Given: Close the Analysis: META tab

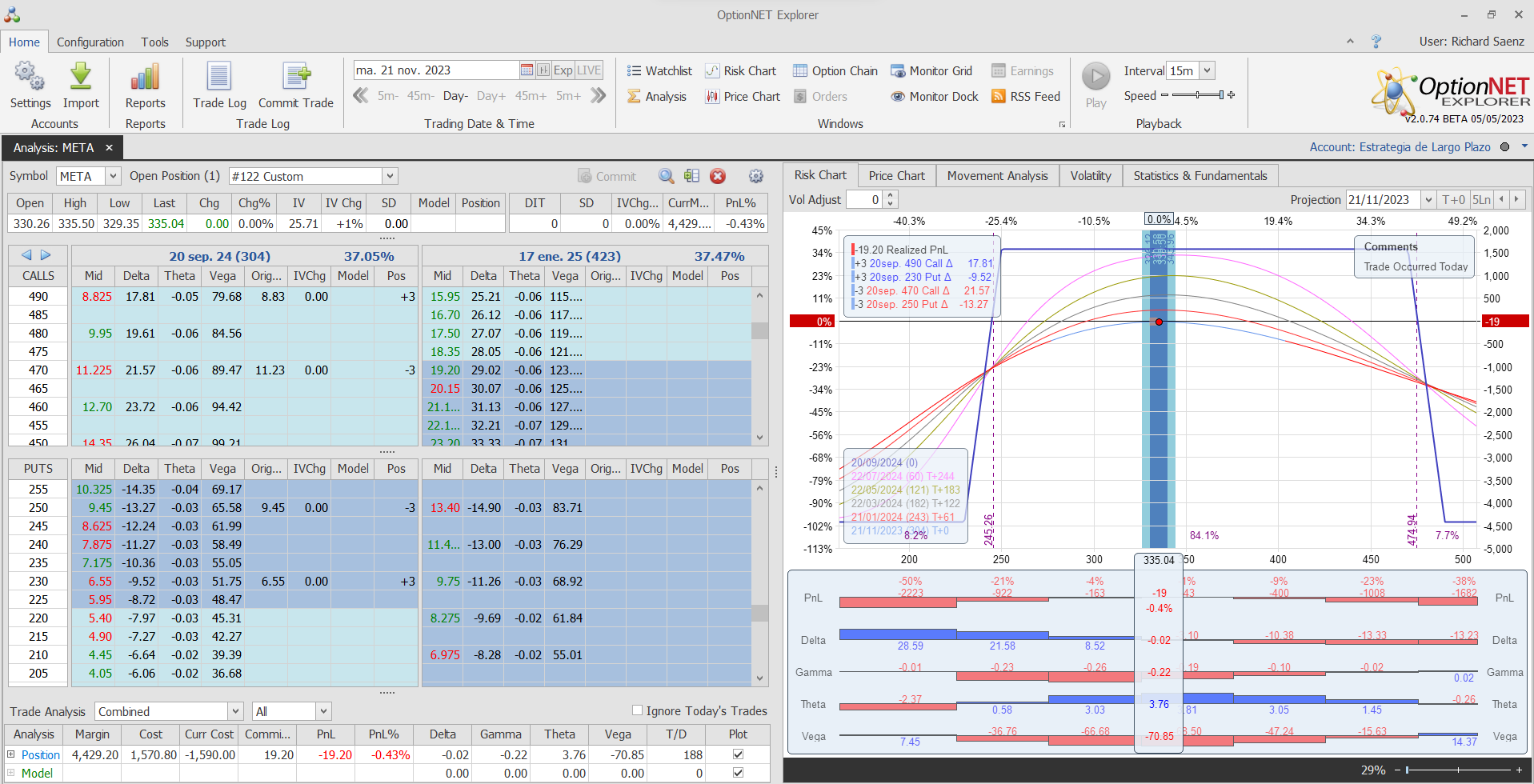Looking at the screenshot, I should (x=109, y=148).
